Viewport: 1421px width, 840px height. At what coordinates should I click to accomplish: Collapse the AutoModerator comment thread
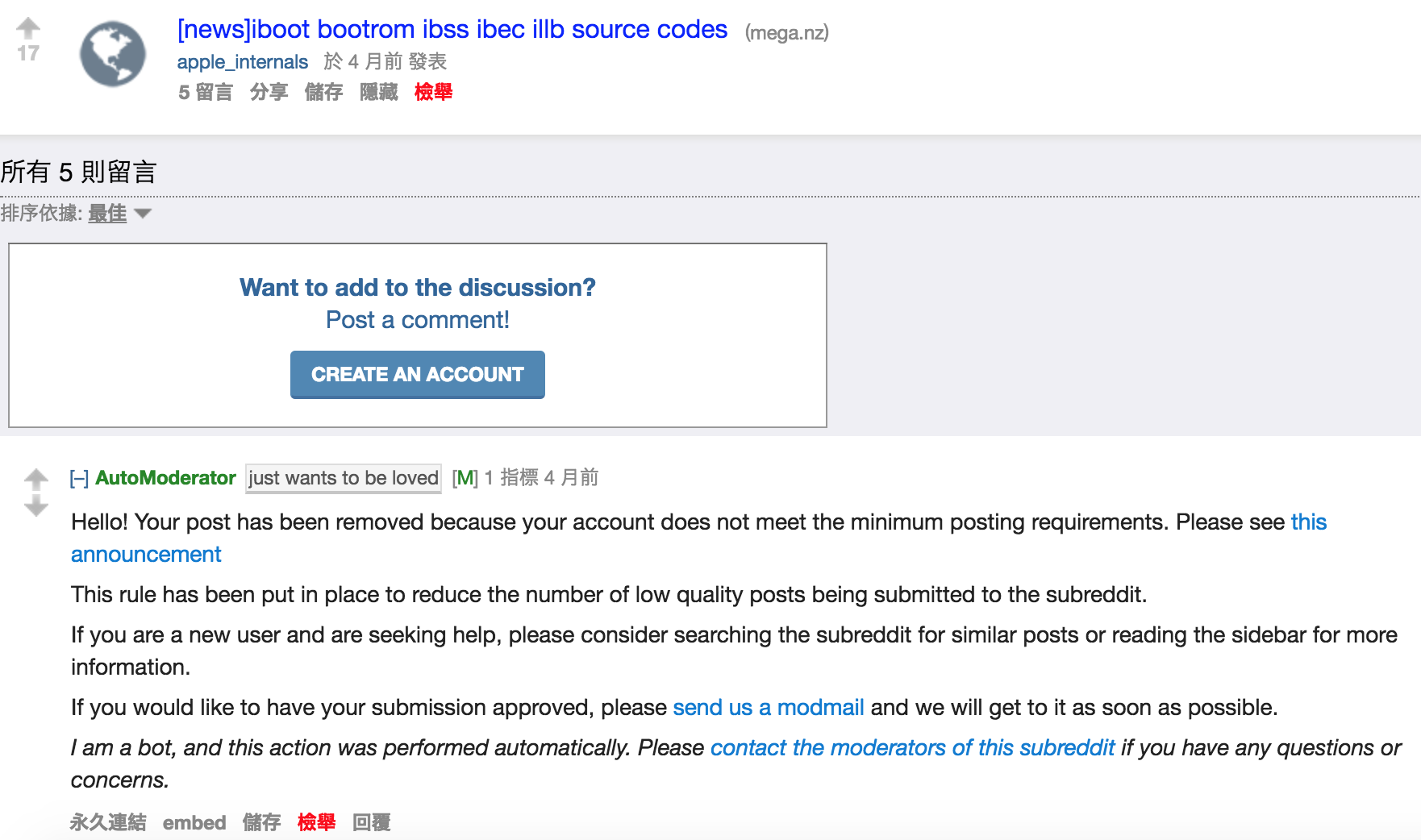(x=79, y=479)
